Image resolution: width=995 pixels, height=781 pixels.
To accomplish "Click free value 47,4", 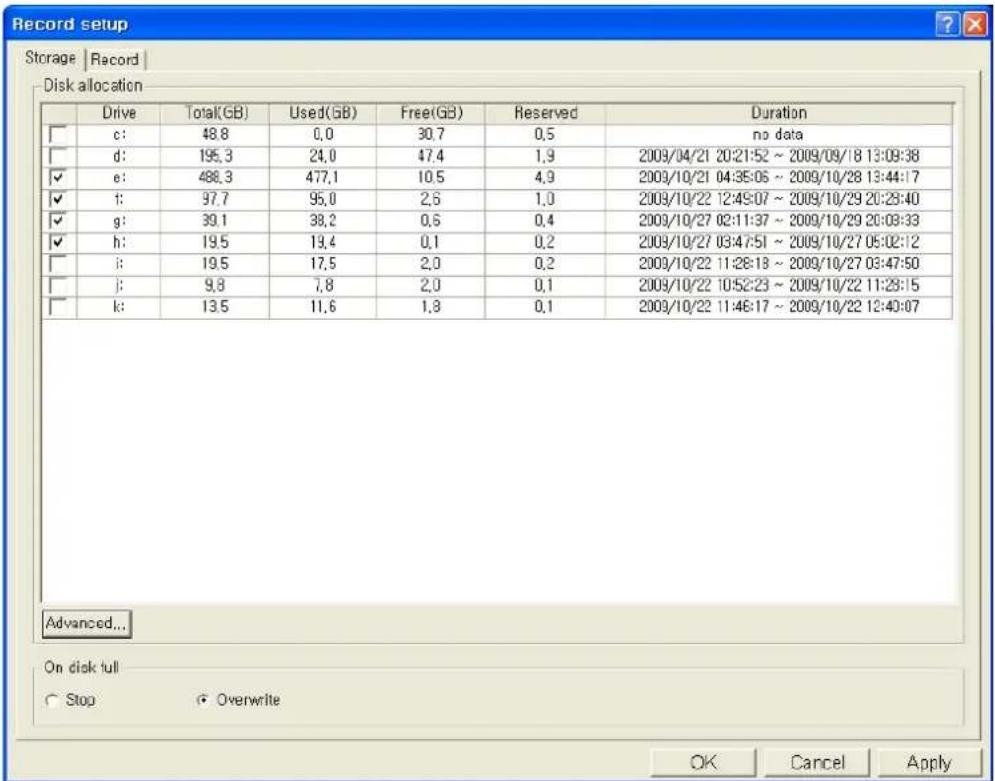I will [x=431, y=156].
